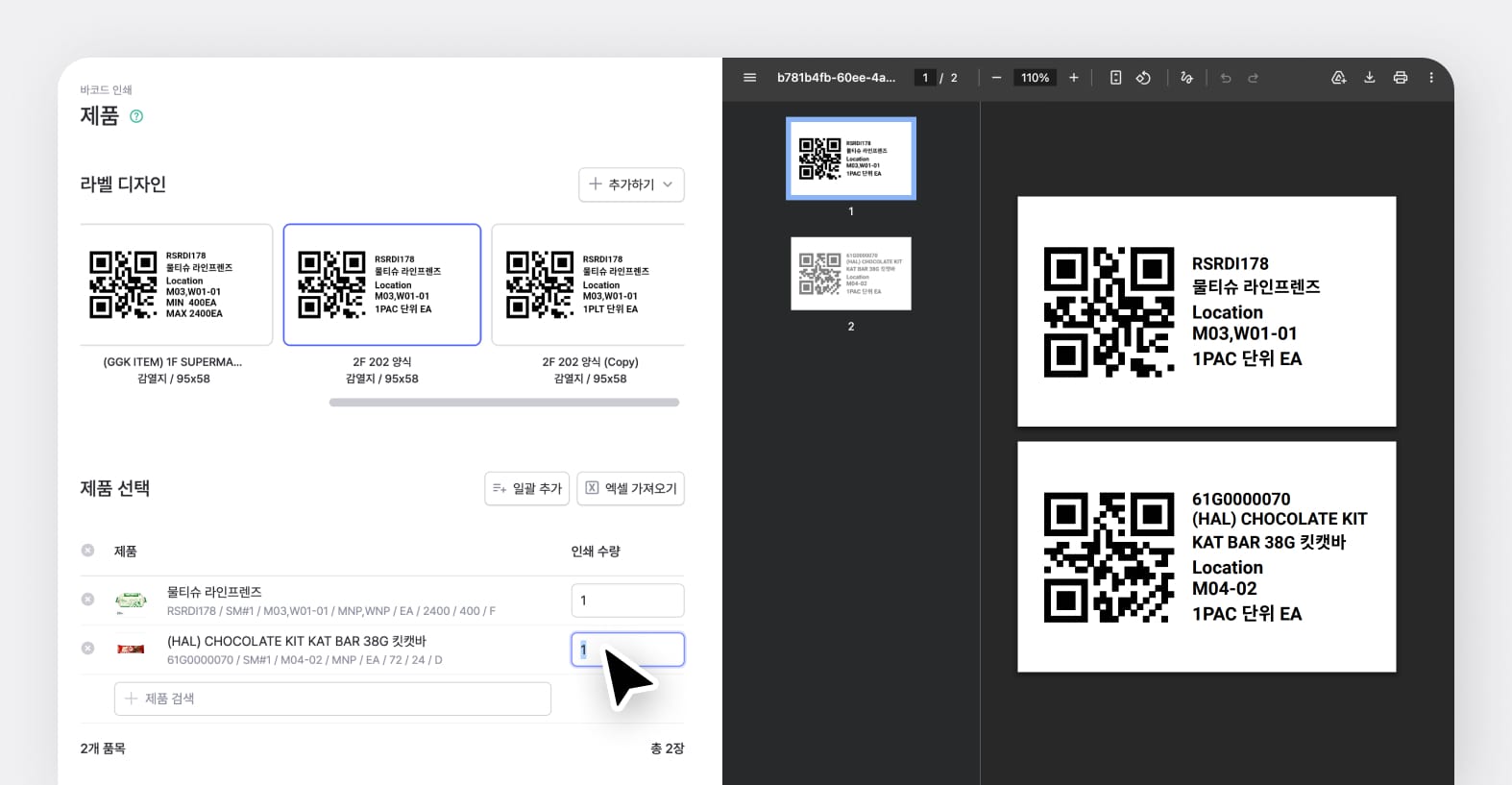
Task: Click the 라벨 디자인 section heading
Action: 123,184
